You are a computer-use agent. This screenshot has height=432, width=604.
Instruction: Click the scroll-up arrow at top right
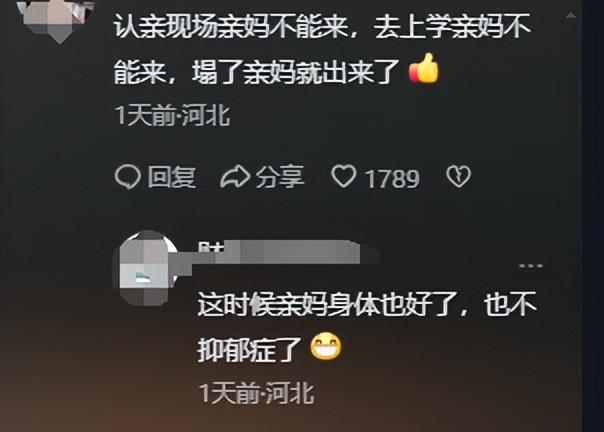[571, 16]
